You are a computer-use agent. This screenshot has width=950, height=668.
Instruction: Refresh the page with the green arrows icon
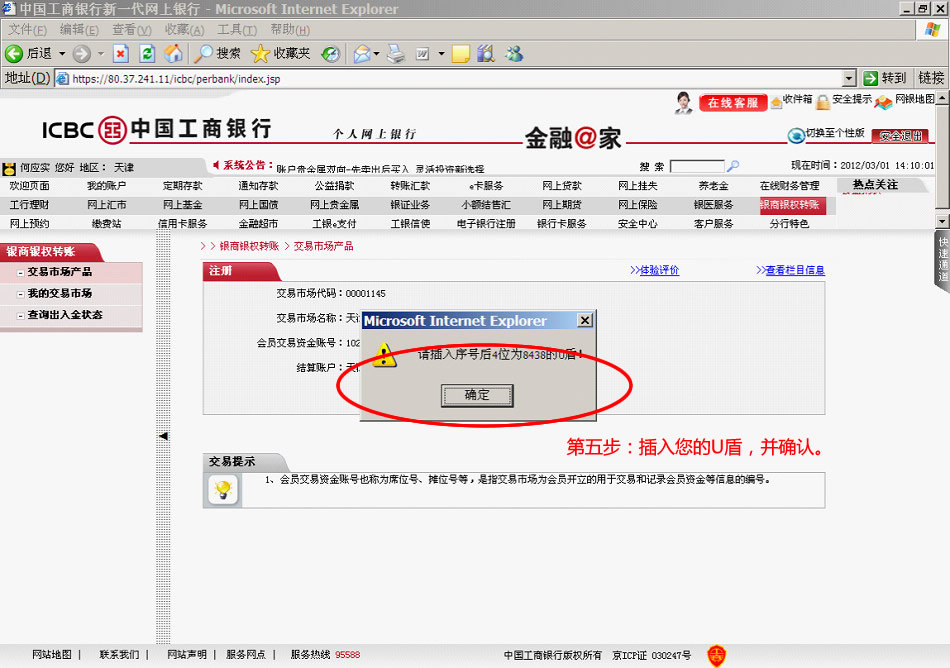(x=147, y=54)
